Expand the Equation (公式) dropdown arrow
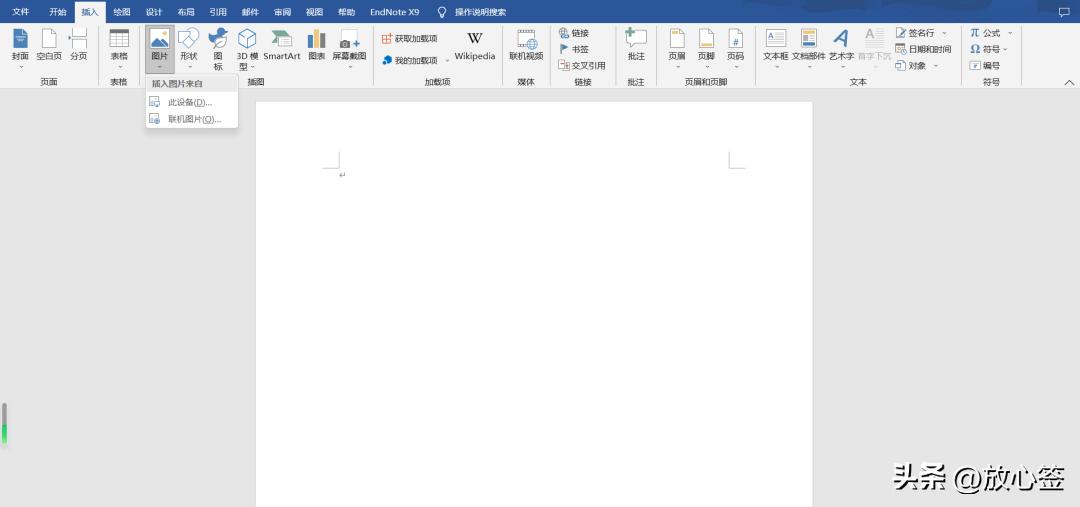 point(1010,33)
